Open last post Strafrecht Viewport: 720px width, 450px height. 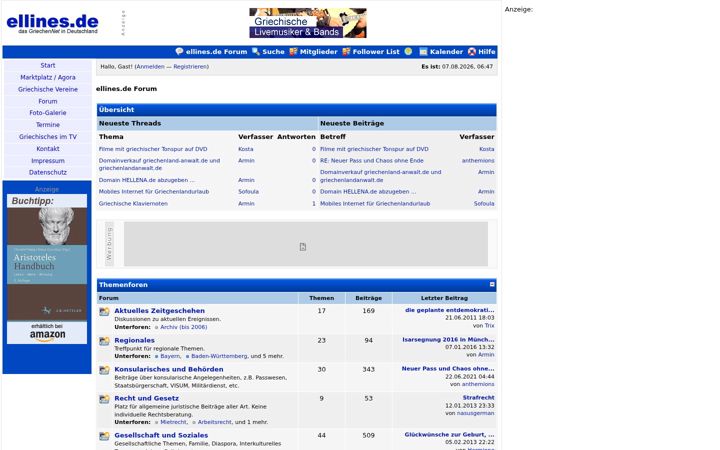coord(478,398)
